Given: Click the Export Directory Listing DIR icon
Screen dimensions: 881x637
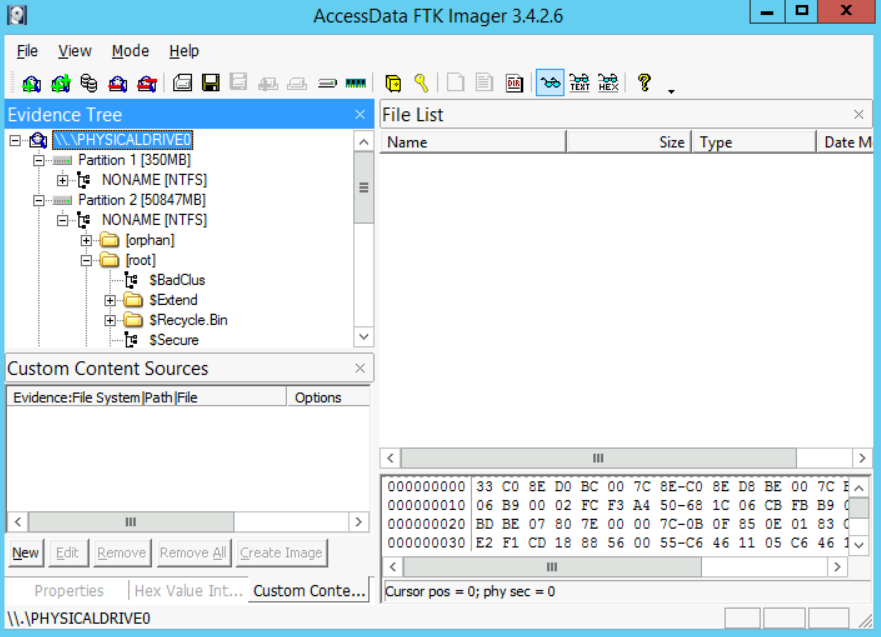Looking at the screenshot, I should 514,83.
